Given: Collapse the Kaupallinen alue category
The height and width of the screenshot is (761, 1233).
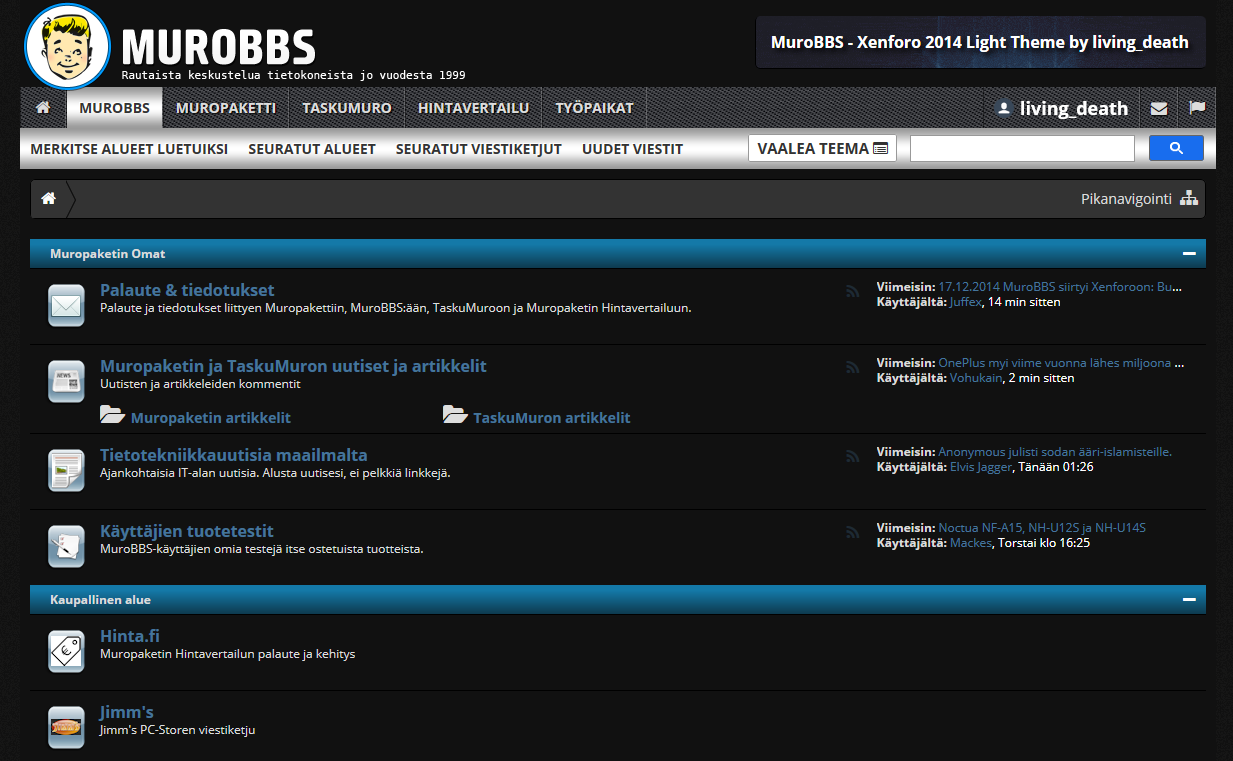Looking at the screenshot, I should click(1189, 600).
